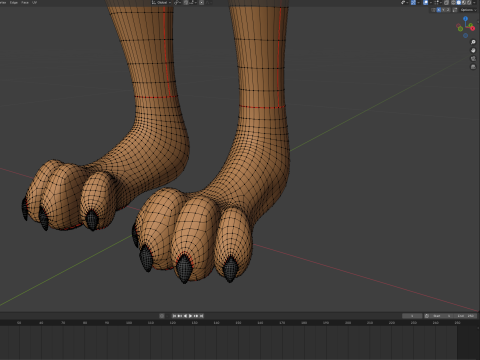
Task: Toggle viewport overlays
Action: (426, 2)
